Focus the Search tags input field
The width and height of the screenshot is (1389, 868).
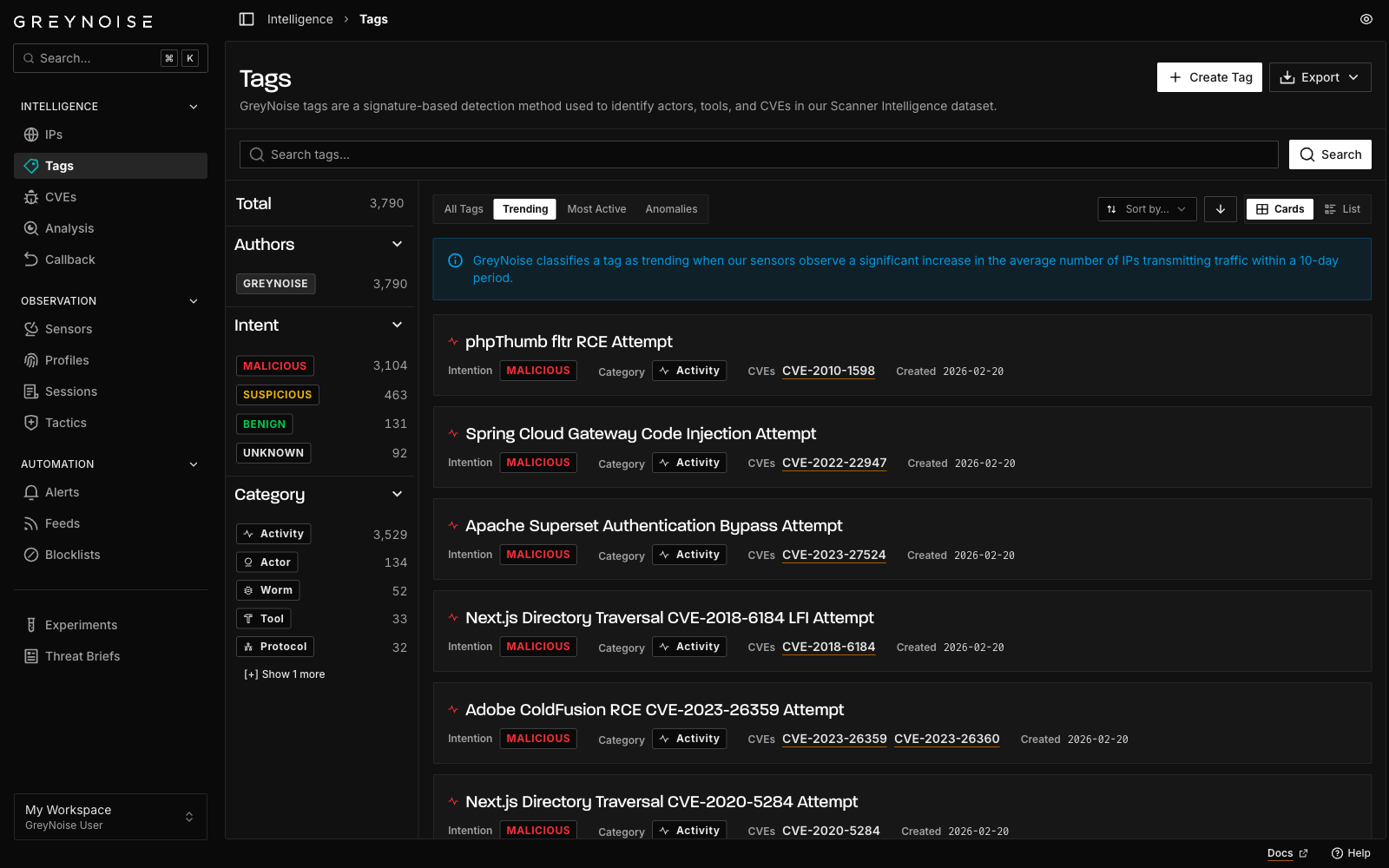pyautogui.click(x=759, y=155)
